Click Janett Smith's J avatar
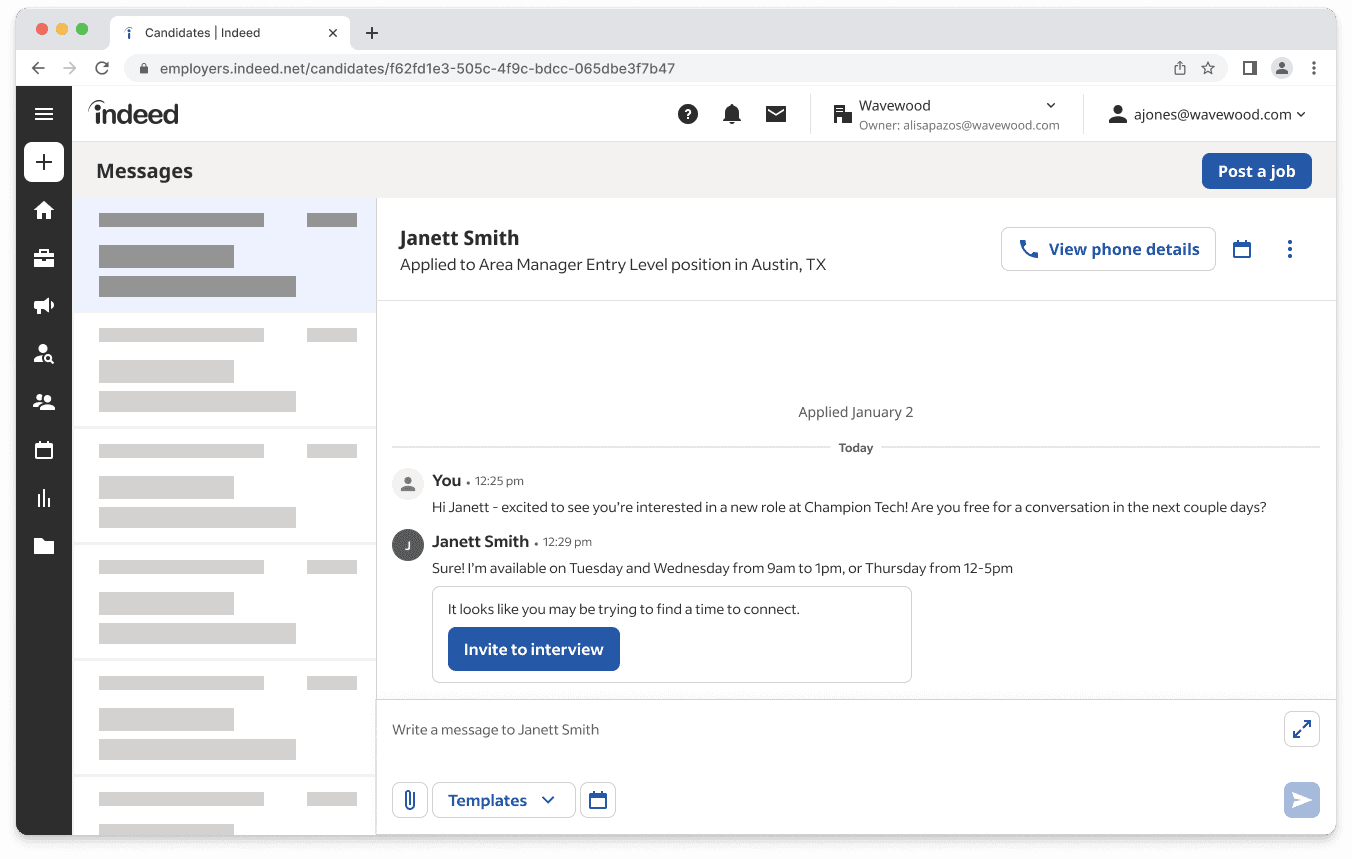 click(408, 545)
